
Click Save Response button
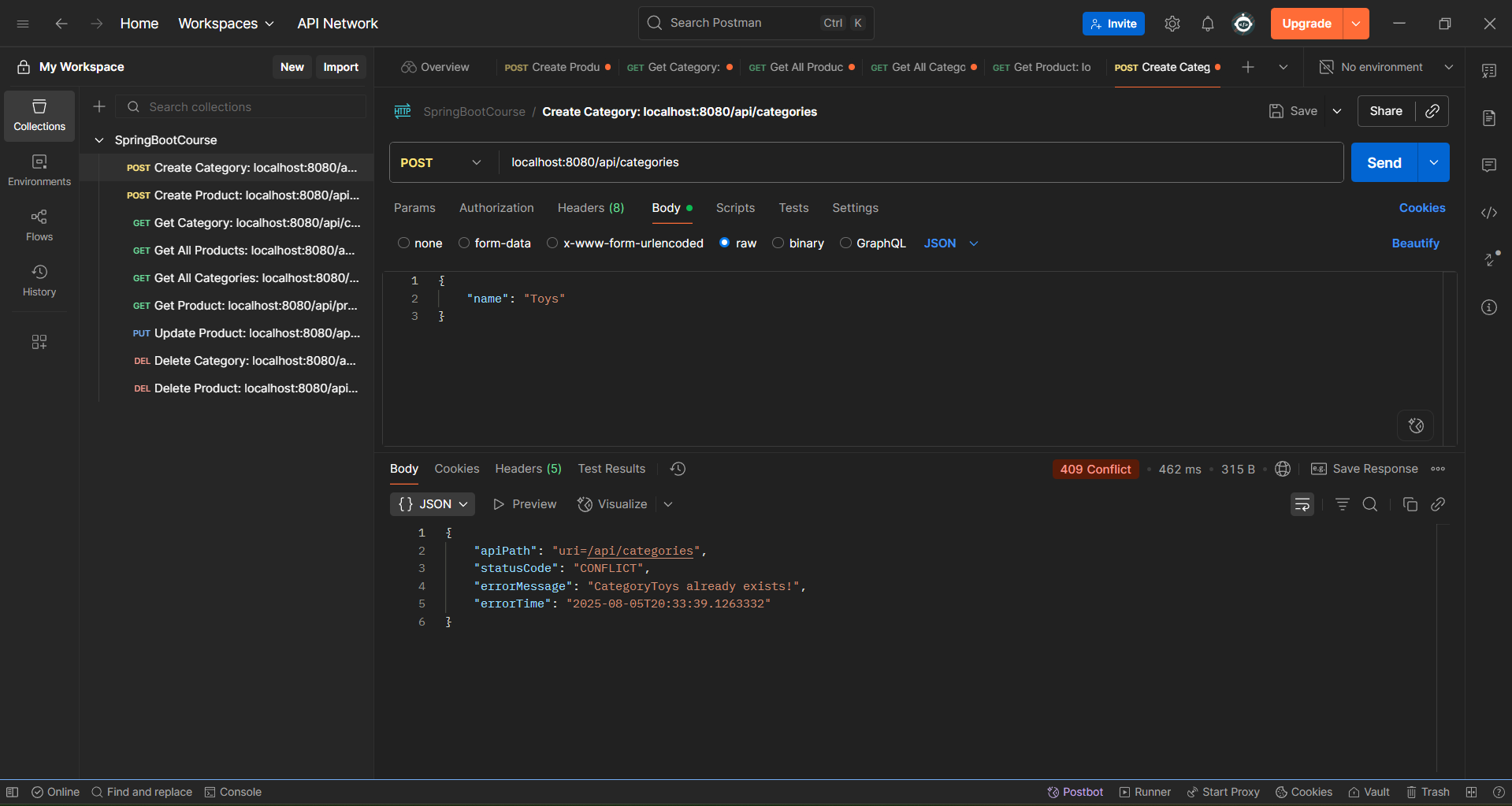pos(1365,469)
